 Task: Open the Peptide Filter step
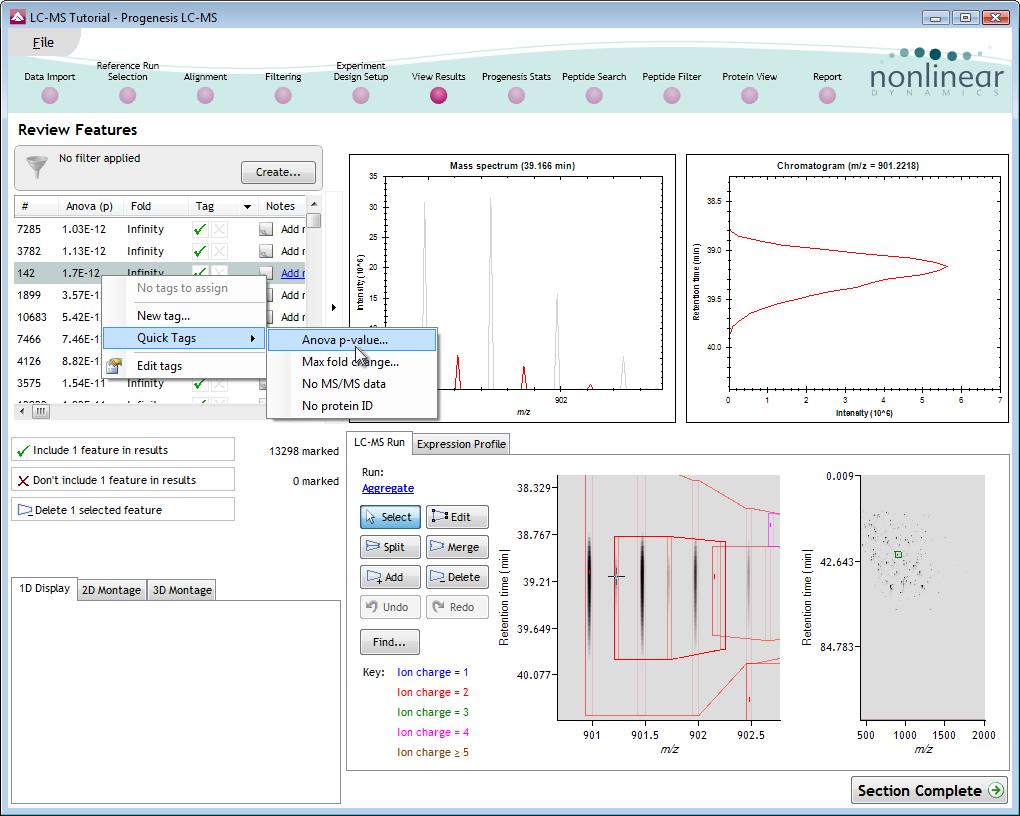click(671, 95)
